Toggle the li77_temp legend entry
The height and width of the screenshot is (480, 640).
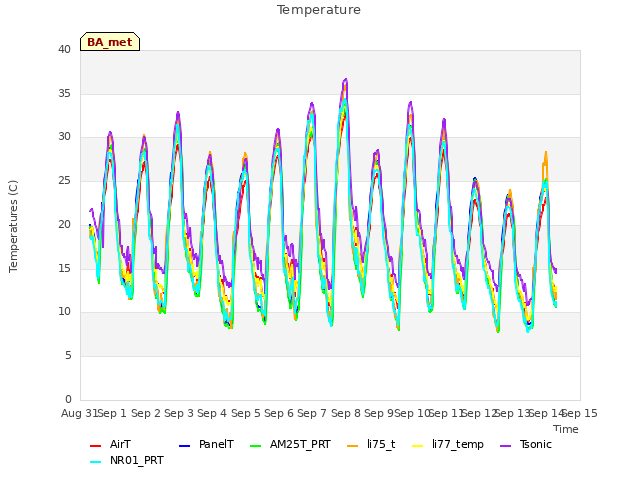pyautogui.click(x=448, y=444)
